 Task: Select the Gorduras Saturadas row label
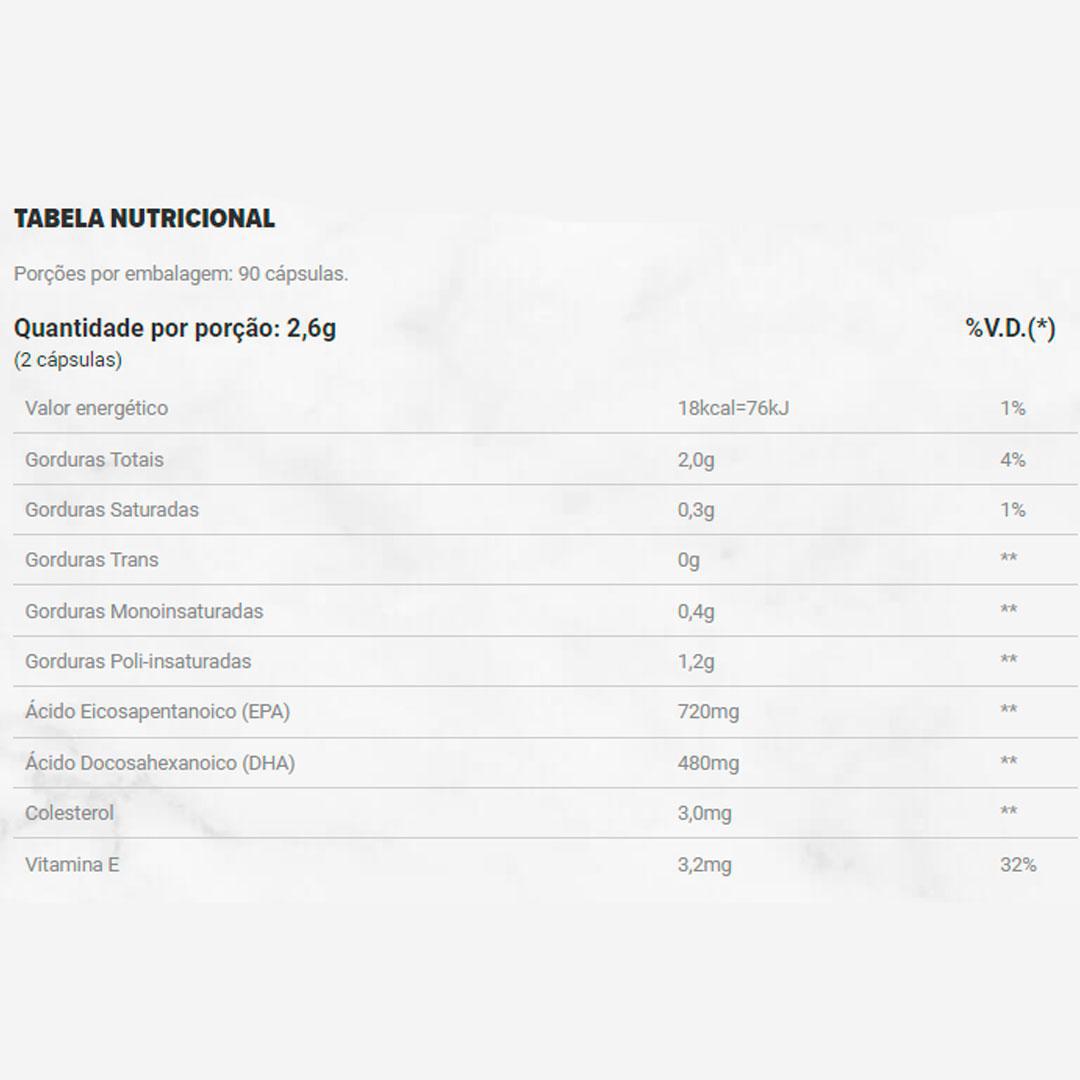[x=112, y=510]
